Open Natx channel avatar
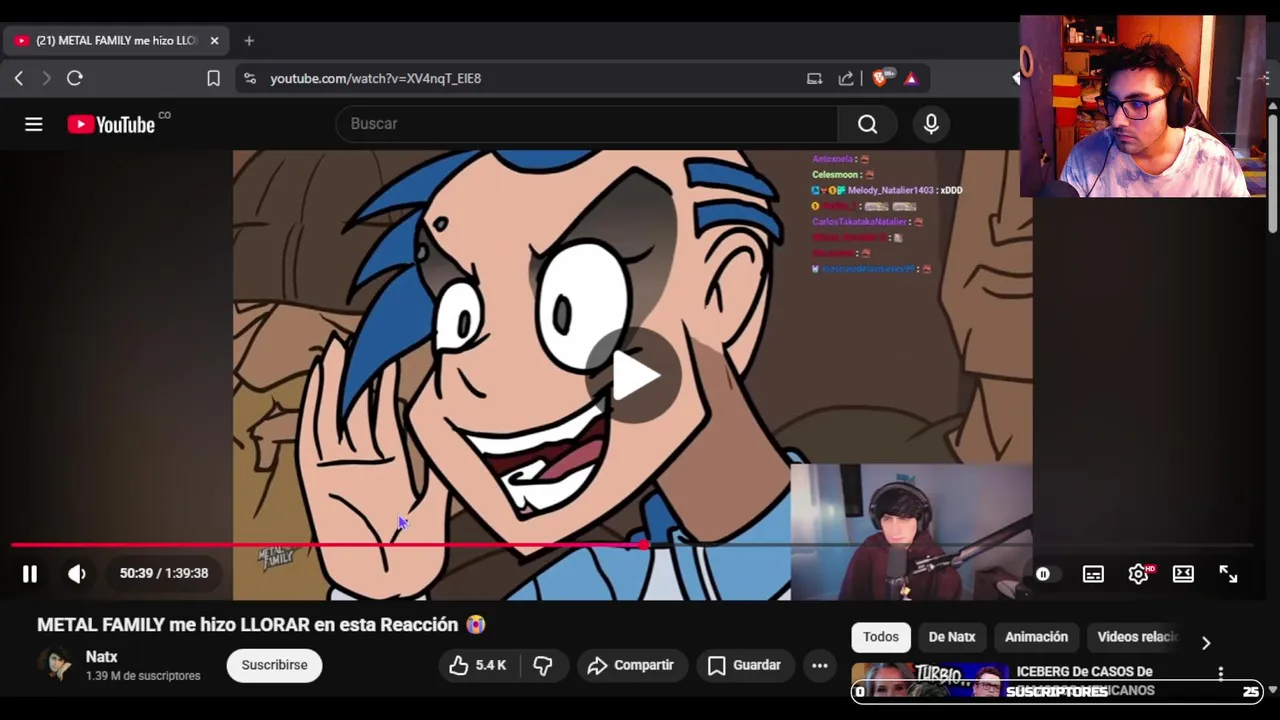The width and height of the screenshot is (1280, 720). [x=56, y=665]
